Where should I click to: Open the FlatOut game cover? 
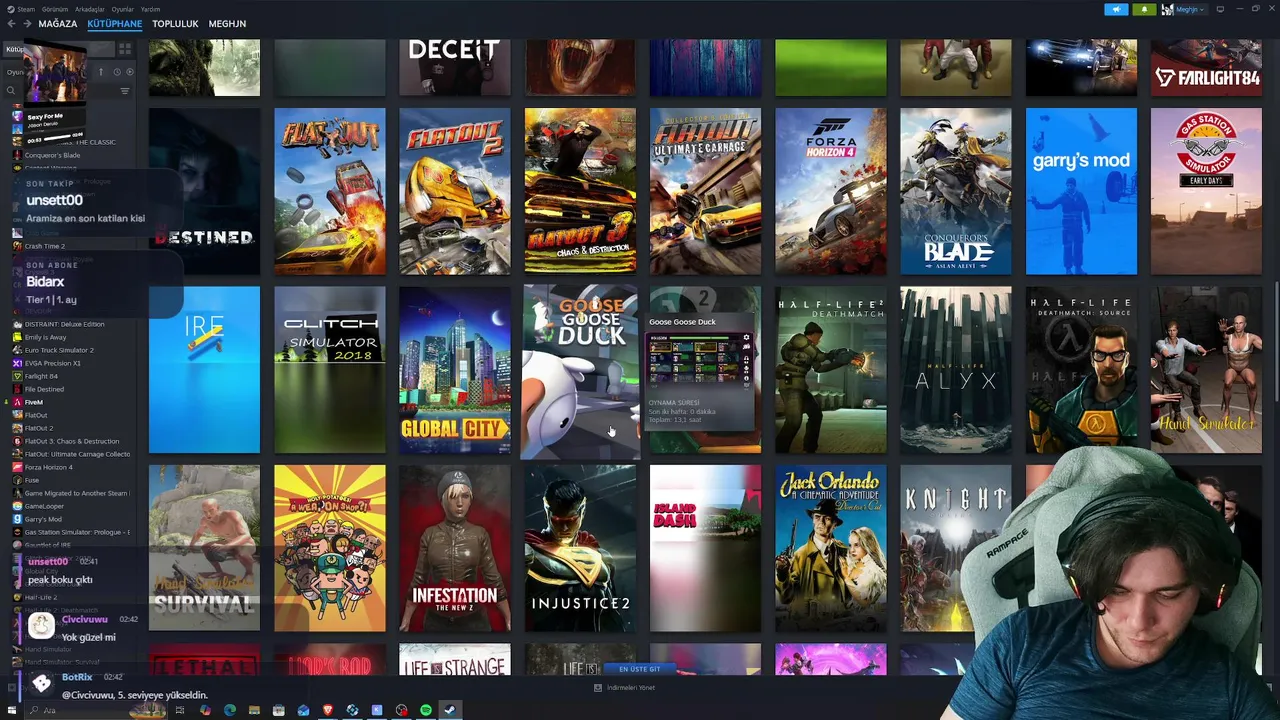329,191
